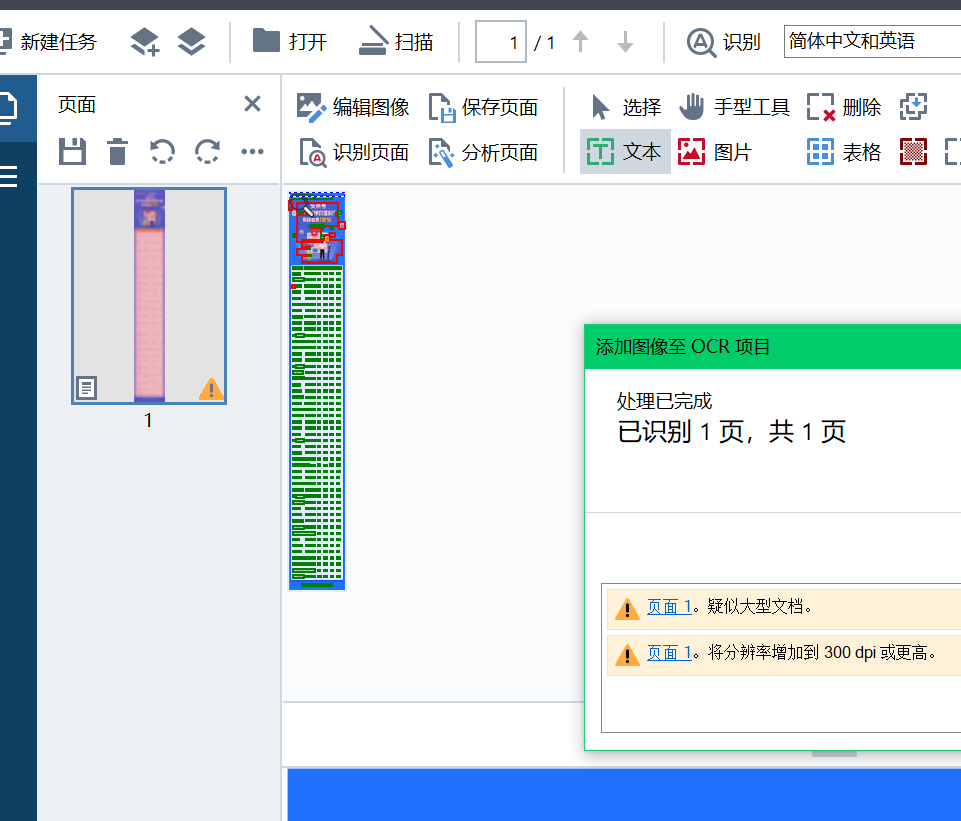Click the 处理已完成 status text

click(664, 401)
